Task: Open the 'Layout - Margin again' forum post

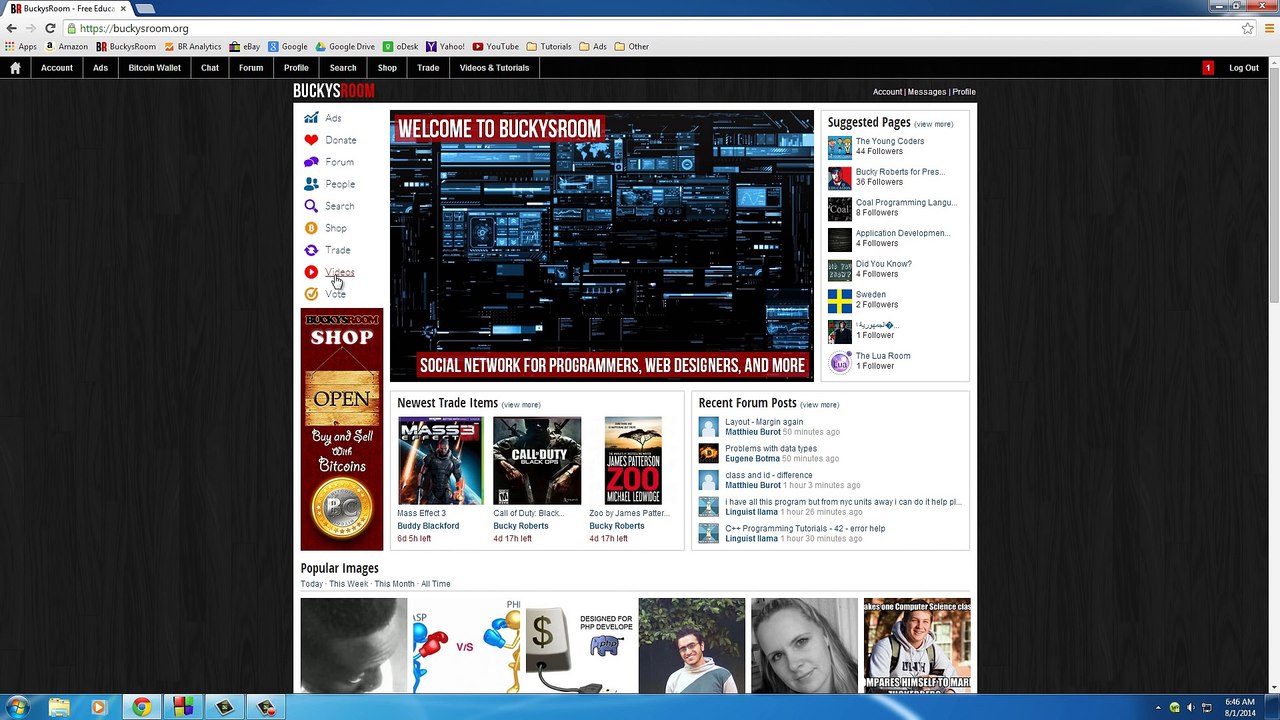Action: [764, 422]
